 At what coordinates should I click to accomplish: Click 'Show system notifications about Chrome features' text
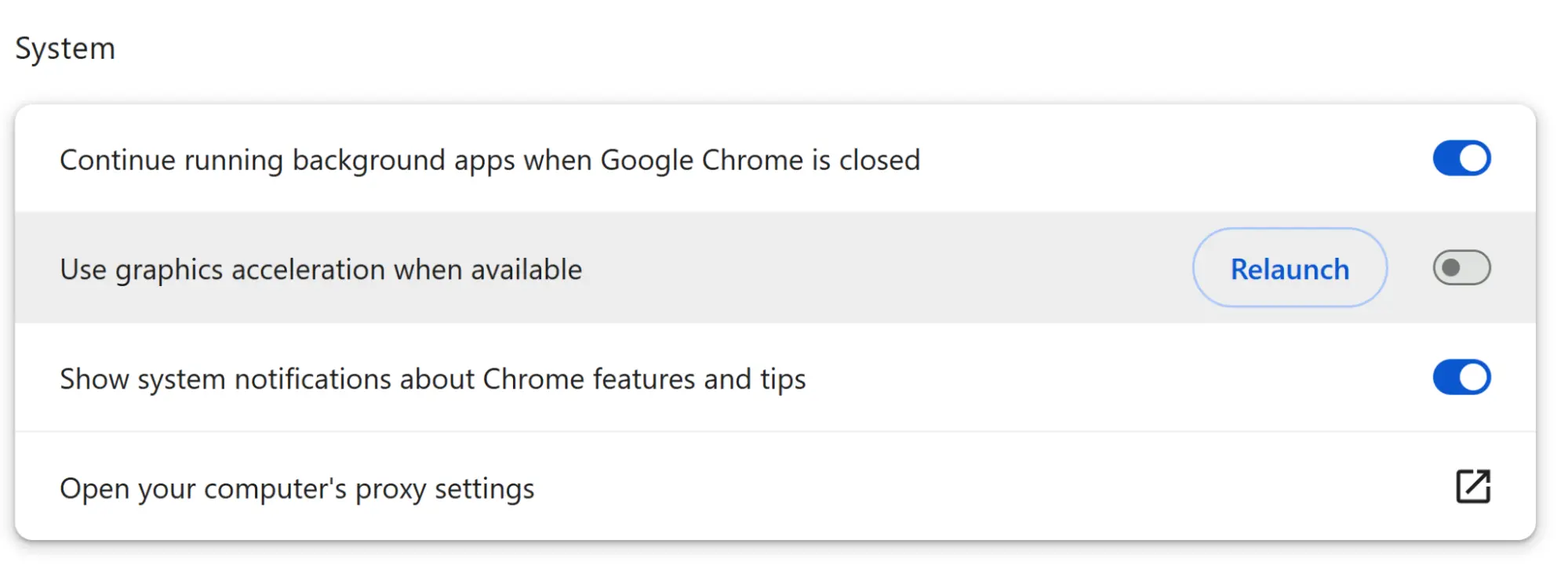(x=433, y=379)
